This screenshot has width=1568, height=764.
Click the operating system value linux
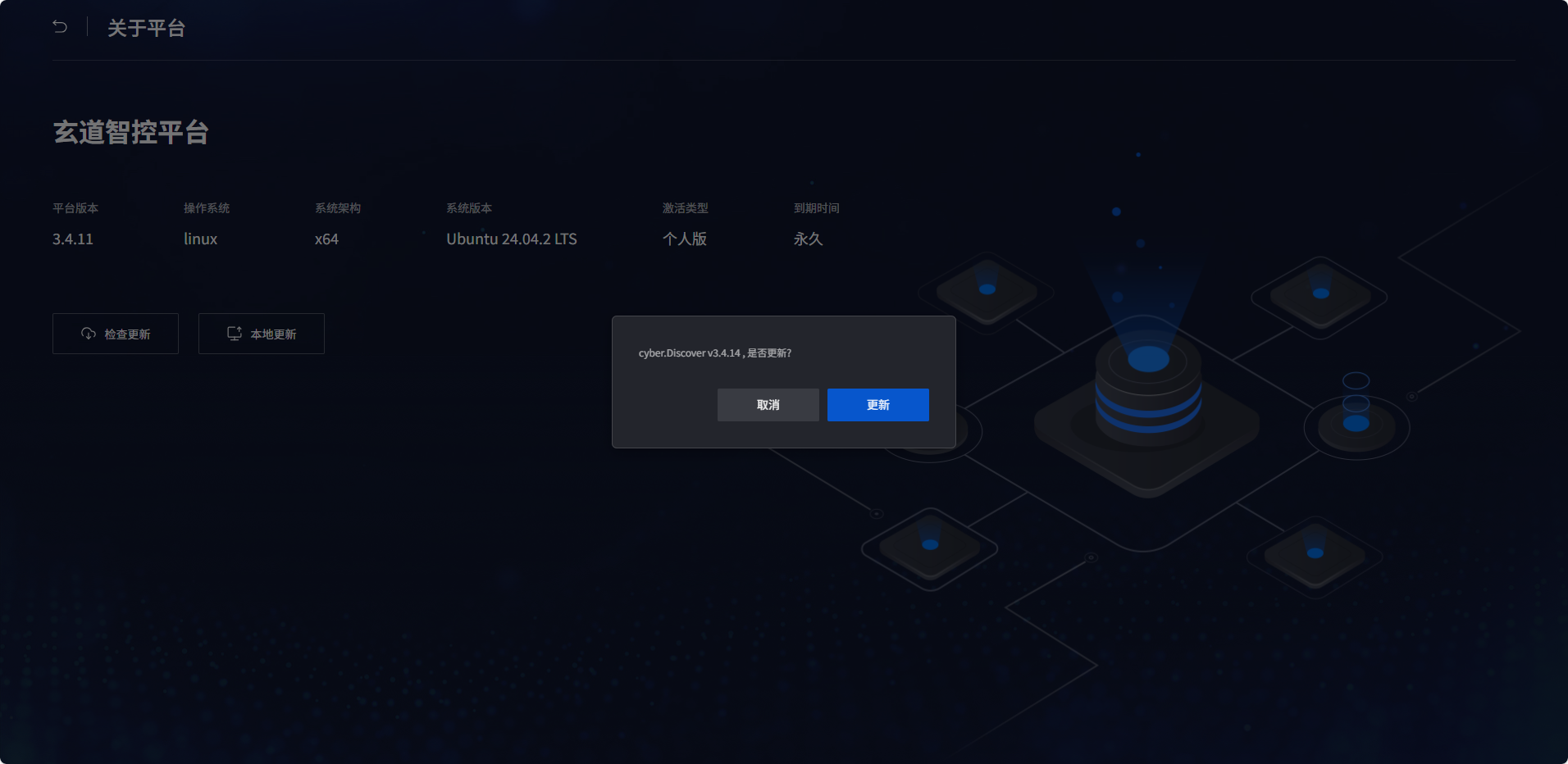click(x=200, y=239)
